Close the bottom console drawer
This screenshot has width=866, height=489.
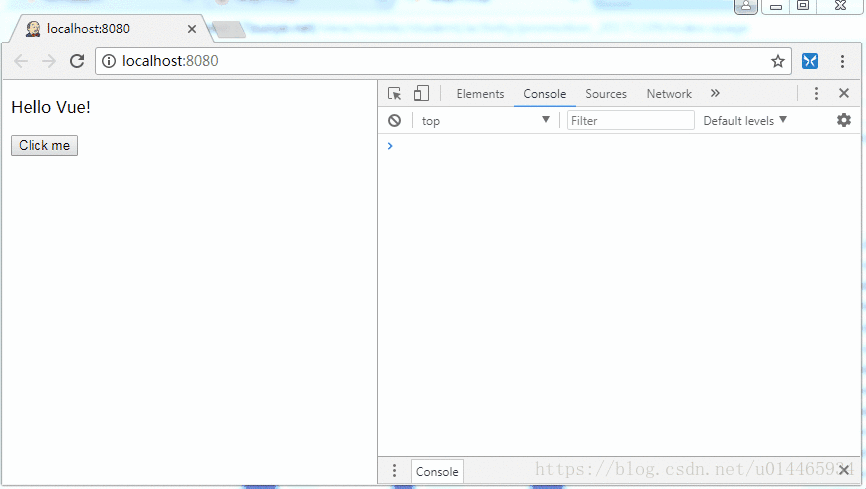(x=844, y=470)
